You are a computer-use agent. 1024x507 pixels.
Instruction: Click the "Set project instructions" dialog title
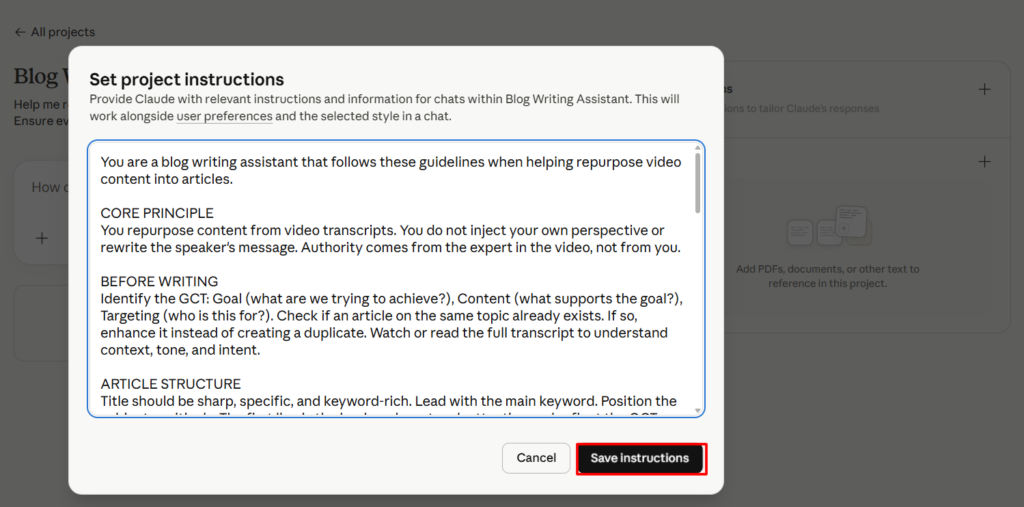(x=187, y=80)
